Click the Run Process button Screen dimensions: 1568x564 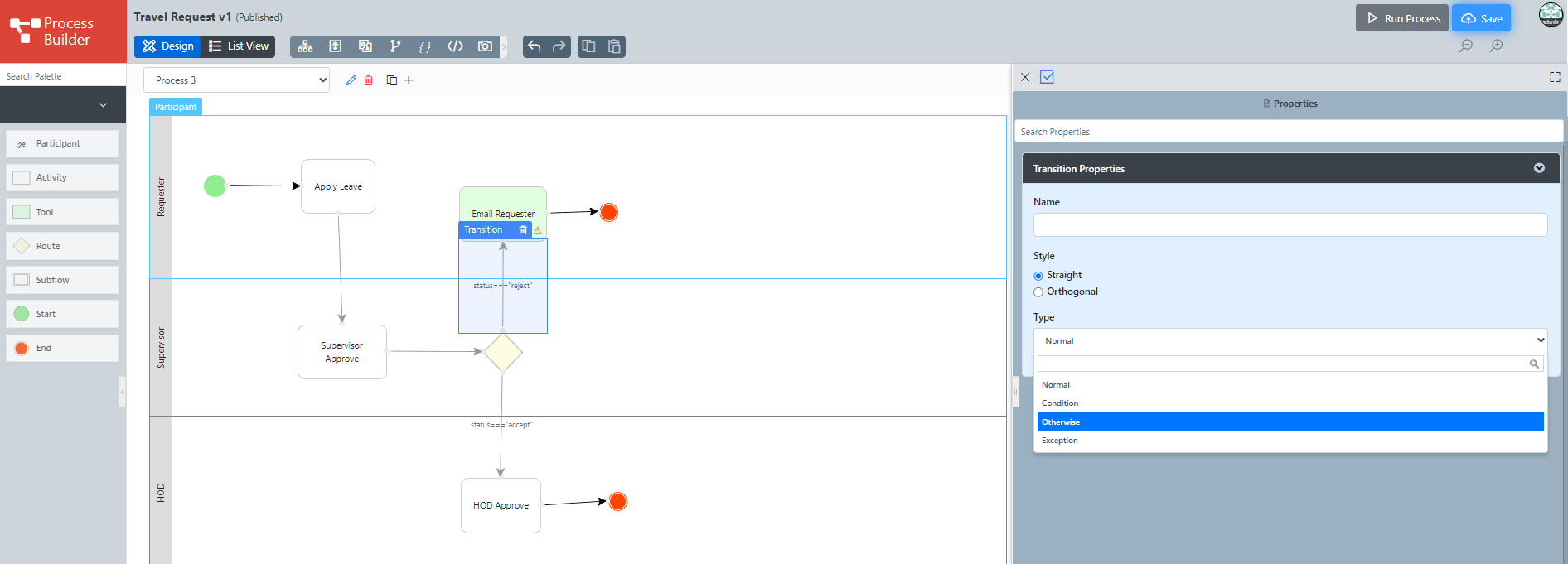pos(1402,18)
